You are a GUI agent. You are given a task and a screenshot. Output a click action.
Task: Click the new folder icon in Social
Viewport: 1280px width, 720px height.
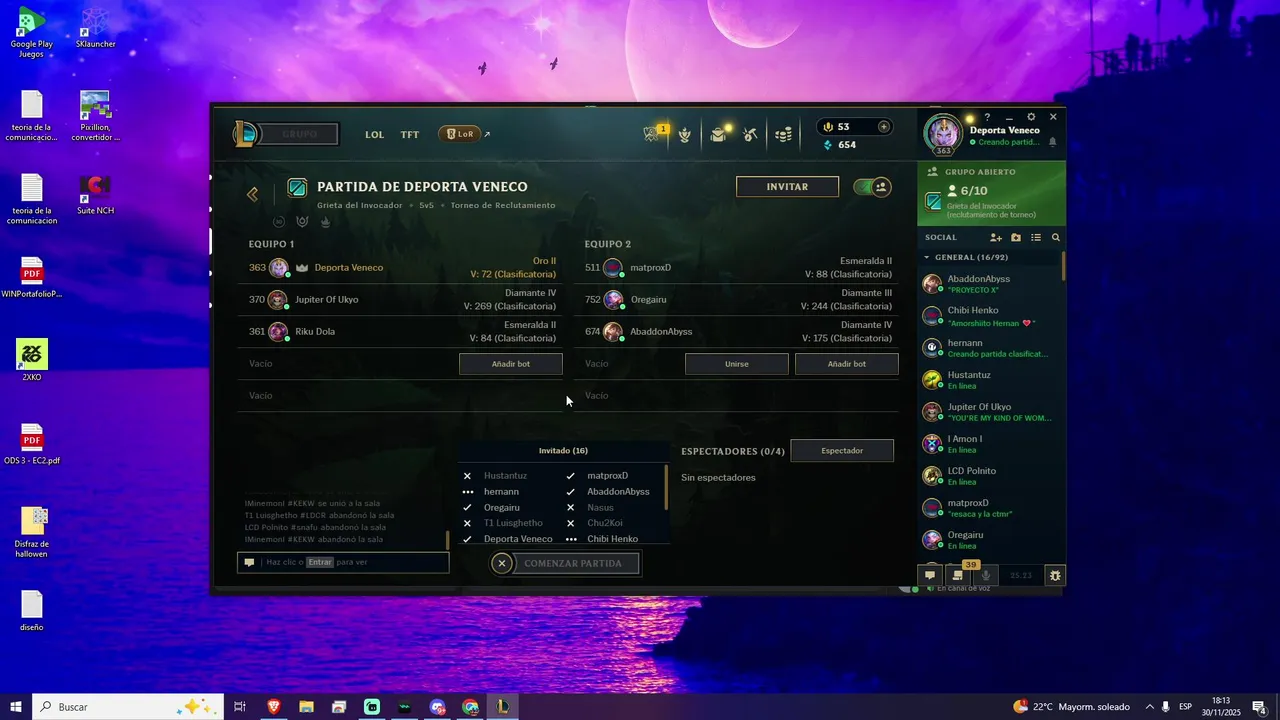point(1016,238)
